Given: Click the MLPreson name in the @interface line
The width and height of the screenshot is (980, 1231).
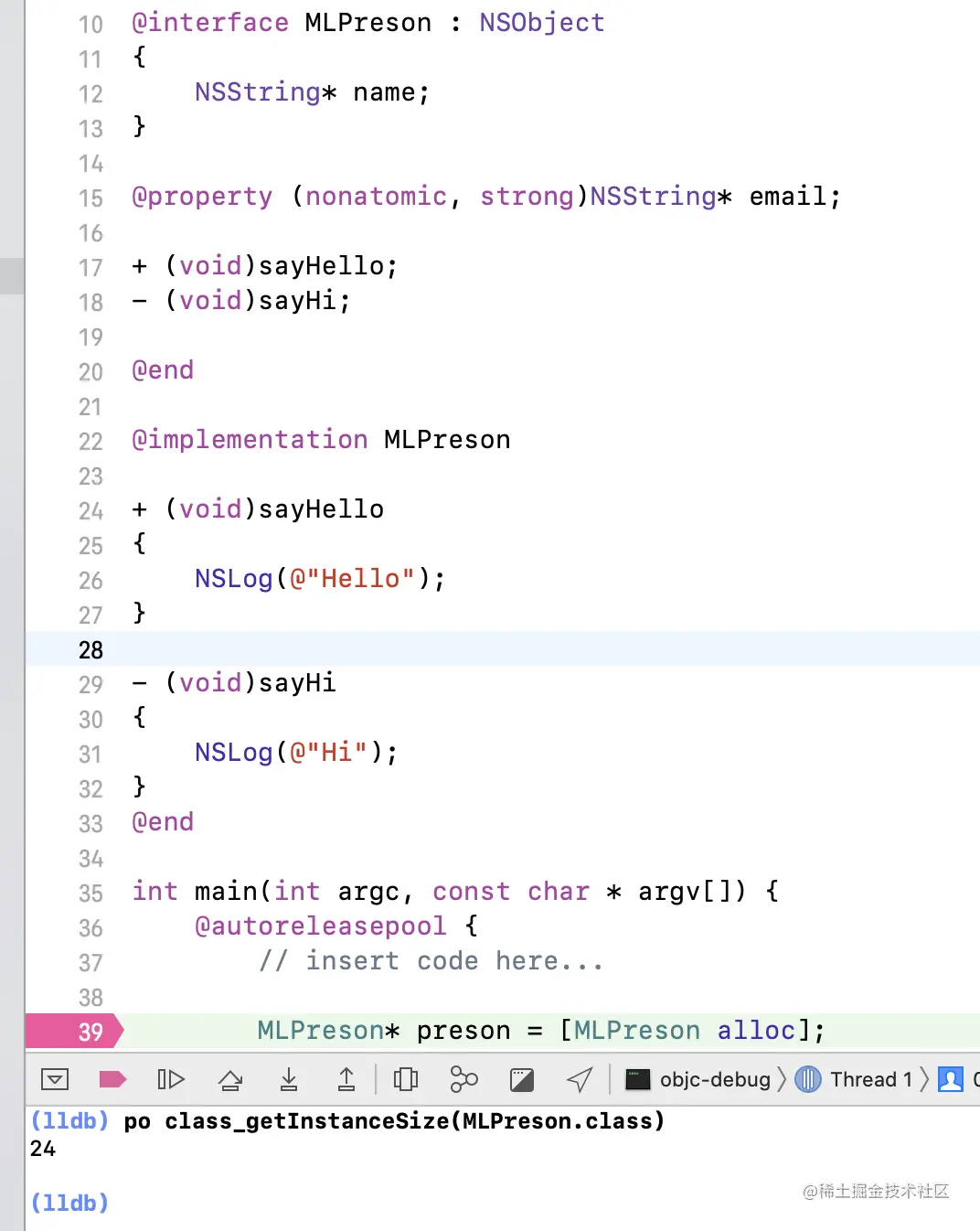Looking at the screenshot, I should (x=367, y=22).
